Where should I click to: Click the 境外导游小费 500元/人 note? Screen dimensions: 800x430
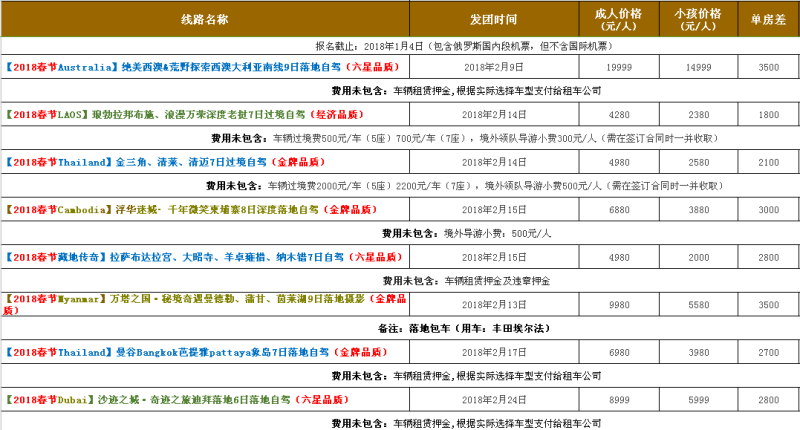(x=466, y=234)
